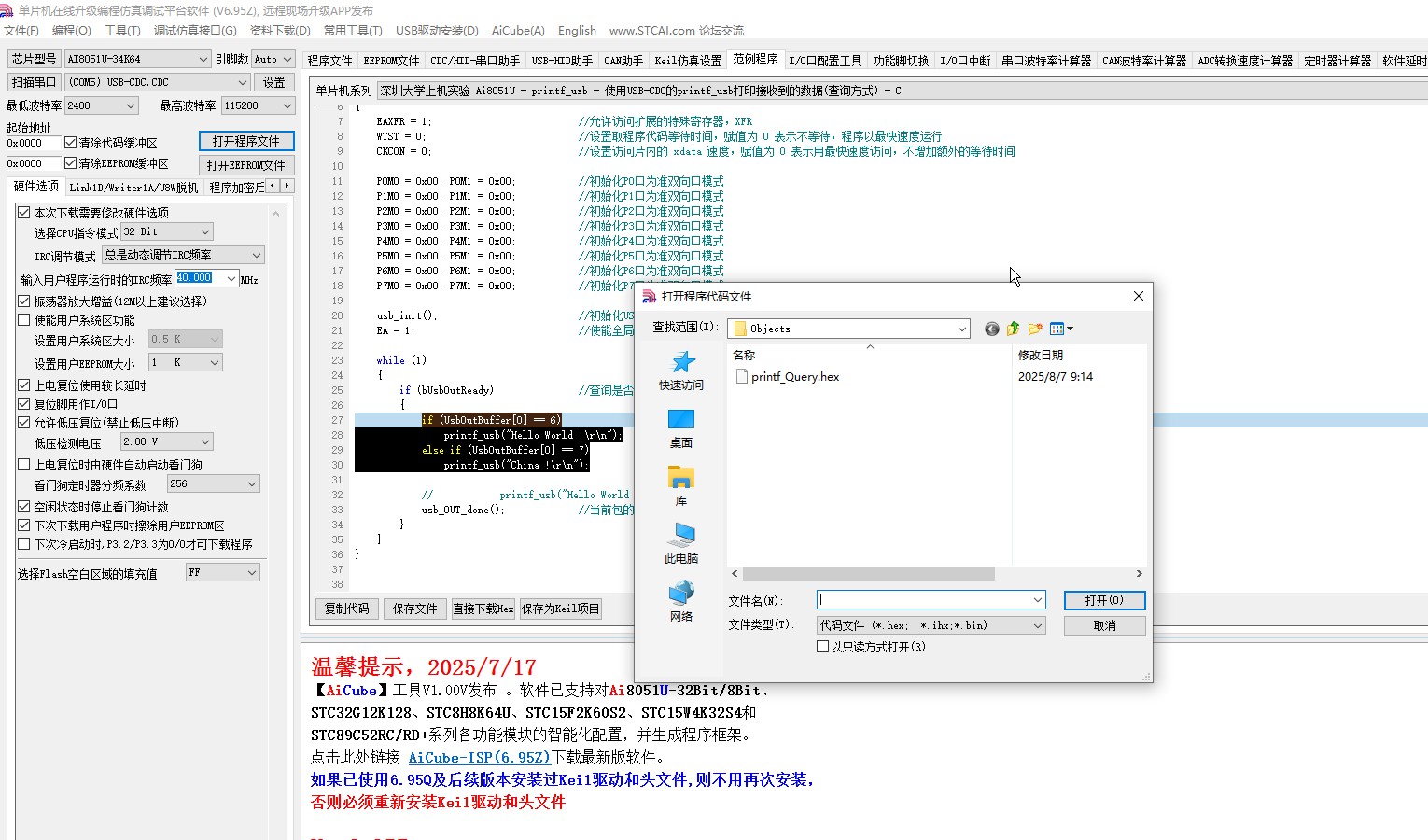The height and width of the screenshot is (840, 1428).
Task: Close the open program code file dialog
Action: tap(1138, 296)
